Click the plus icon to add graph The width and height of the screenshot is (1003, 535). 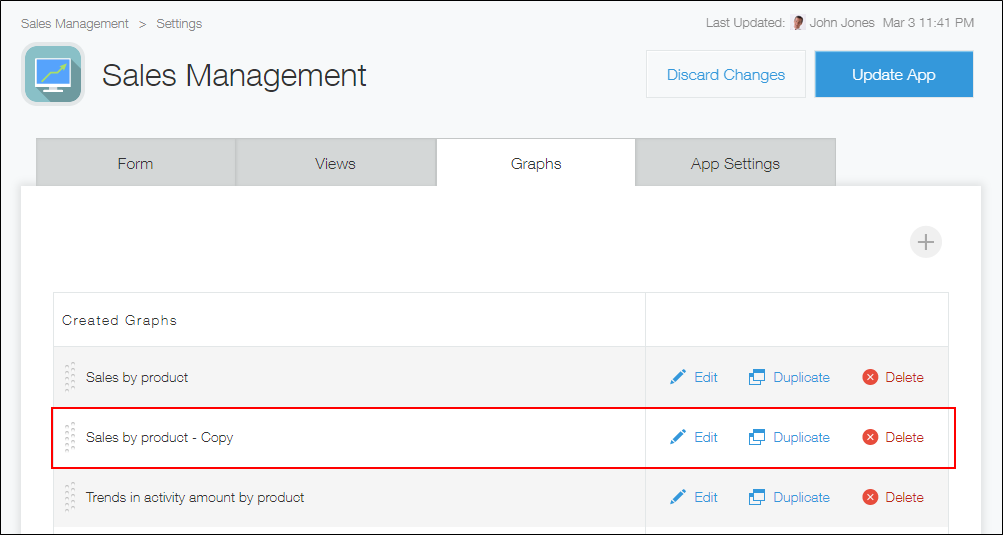(926, 242)
